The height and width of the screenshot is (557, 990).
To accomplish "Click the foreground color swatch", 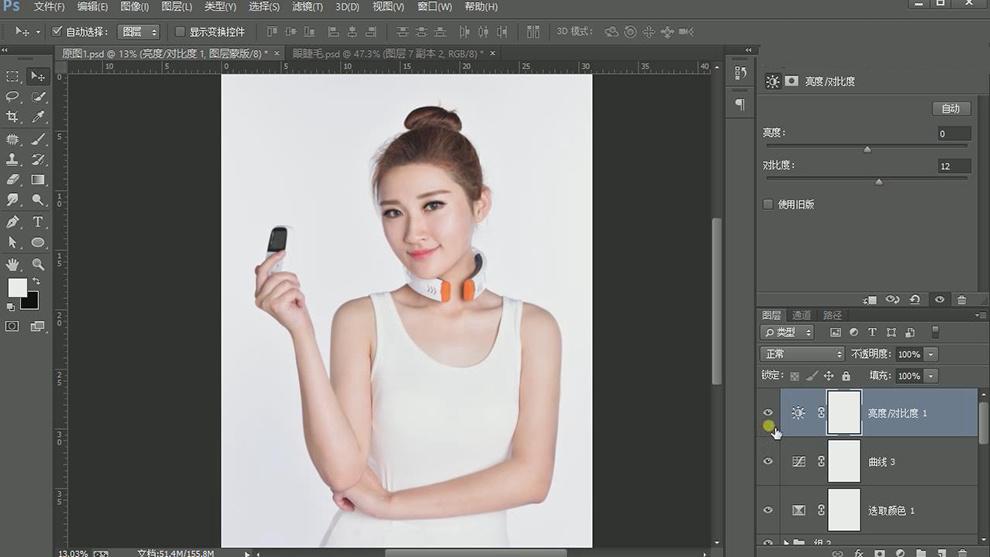I will pyautogui.click(x=17, y=288).
